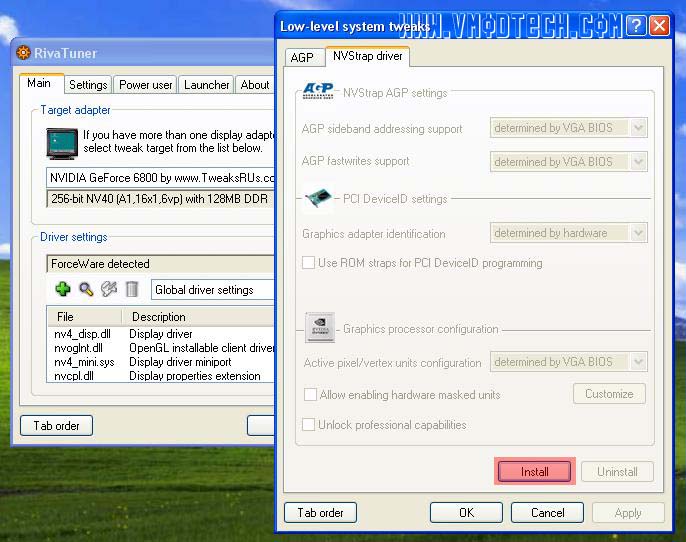
Task: Open the Power user tab
Action: pos(145,85)
